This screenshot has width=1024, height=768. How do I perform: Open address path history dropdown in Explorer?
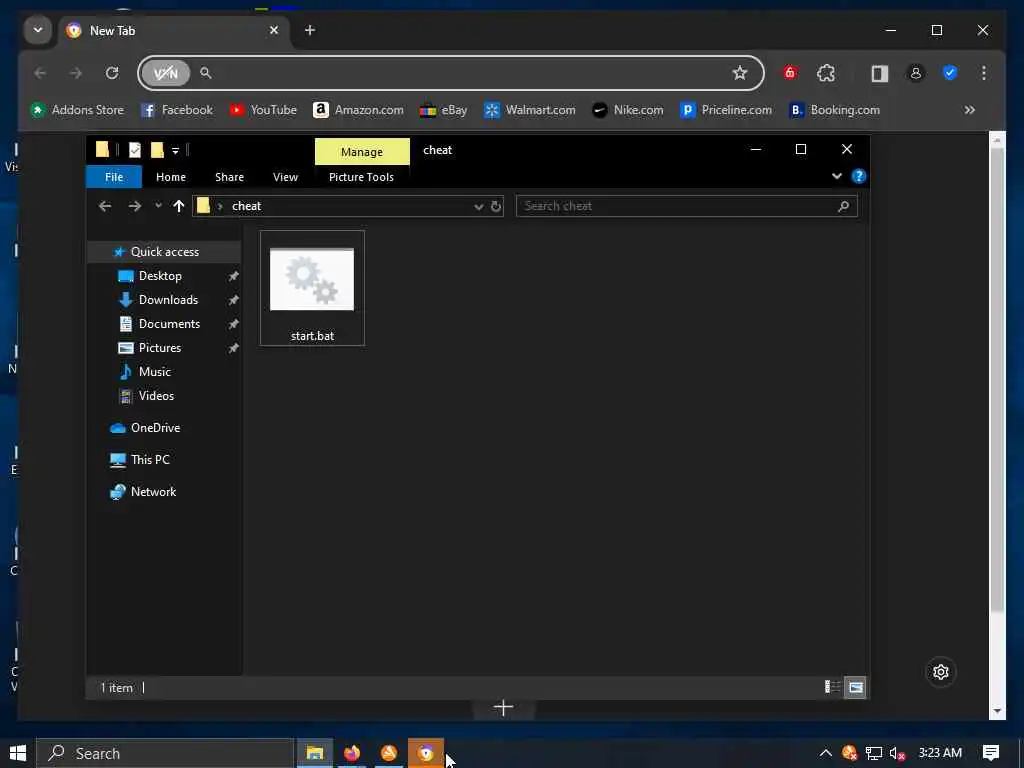tap(479, 207)
